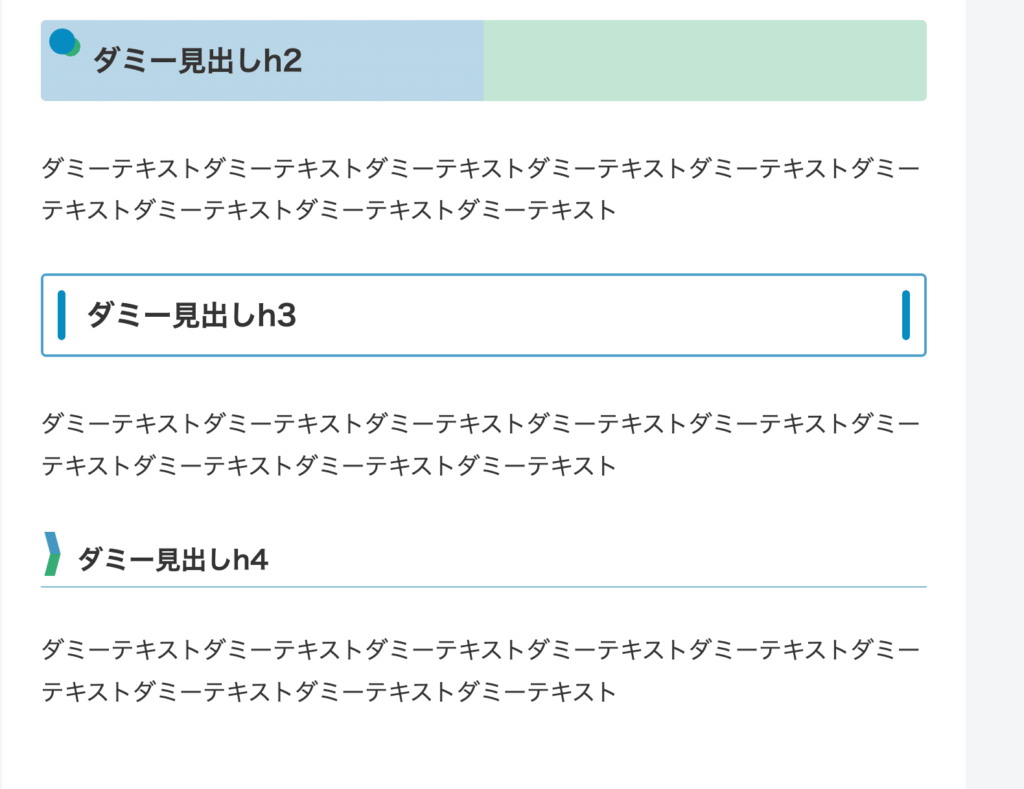Click the green bottom half of h4 chevron
The height and width of the screenshot is (789, 1024).
click(x=52, y=565)
